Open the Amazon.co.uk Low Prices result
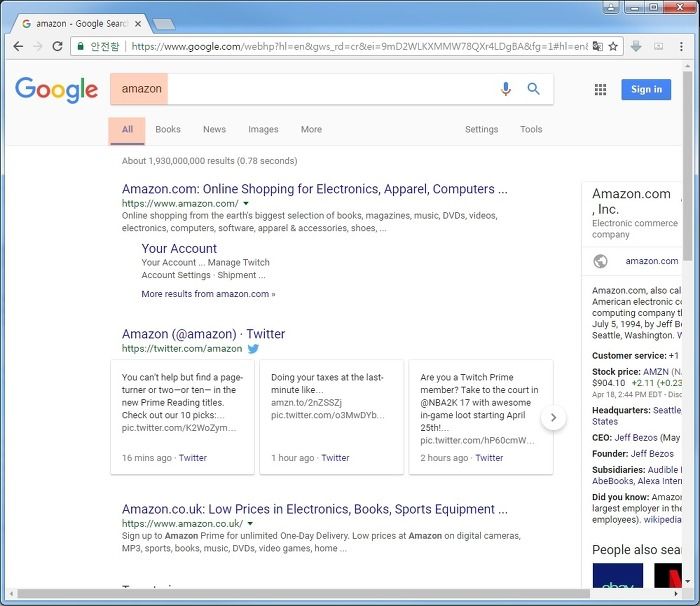Image resolution: width=700 pixels, height=606 pixels. click(315, 509)
